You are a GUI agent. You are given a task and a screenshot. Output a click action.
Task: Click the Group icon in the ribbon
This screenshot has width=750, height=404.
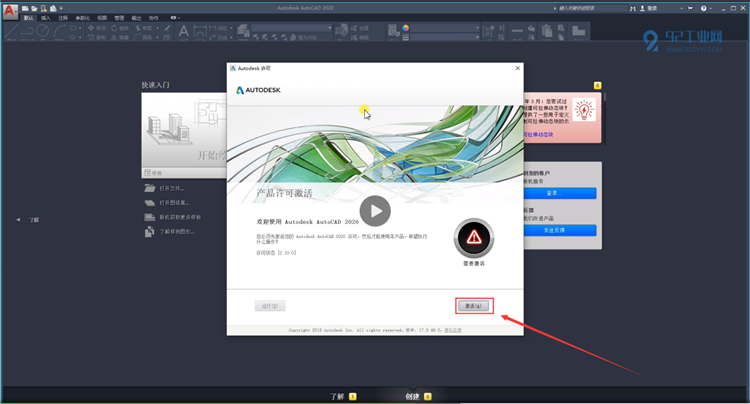pyautogui.click(x=488, y=32)
